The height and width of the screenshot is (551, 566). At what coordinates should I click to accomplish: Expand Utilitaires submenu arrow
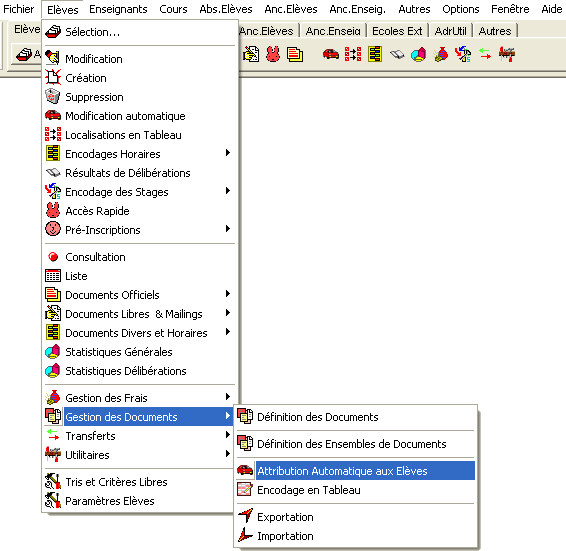pos(227,454)
